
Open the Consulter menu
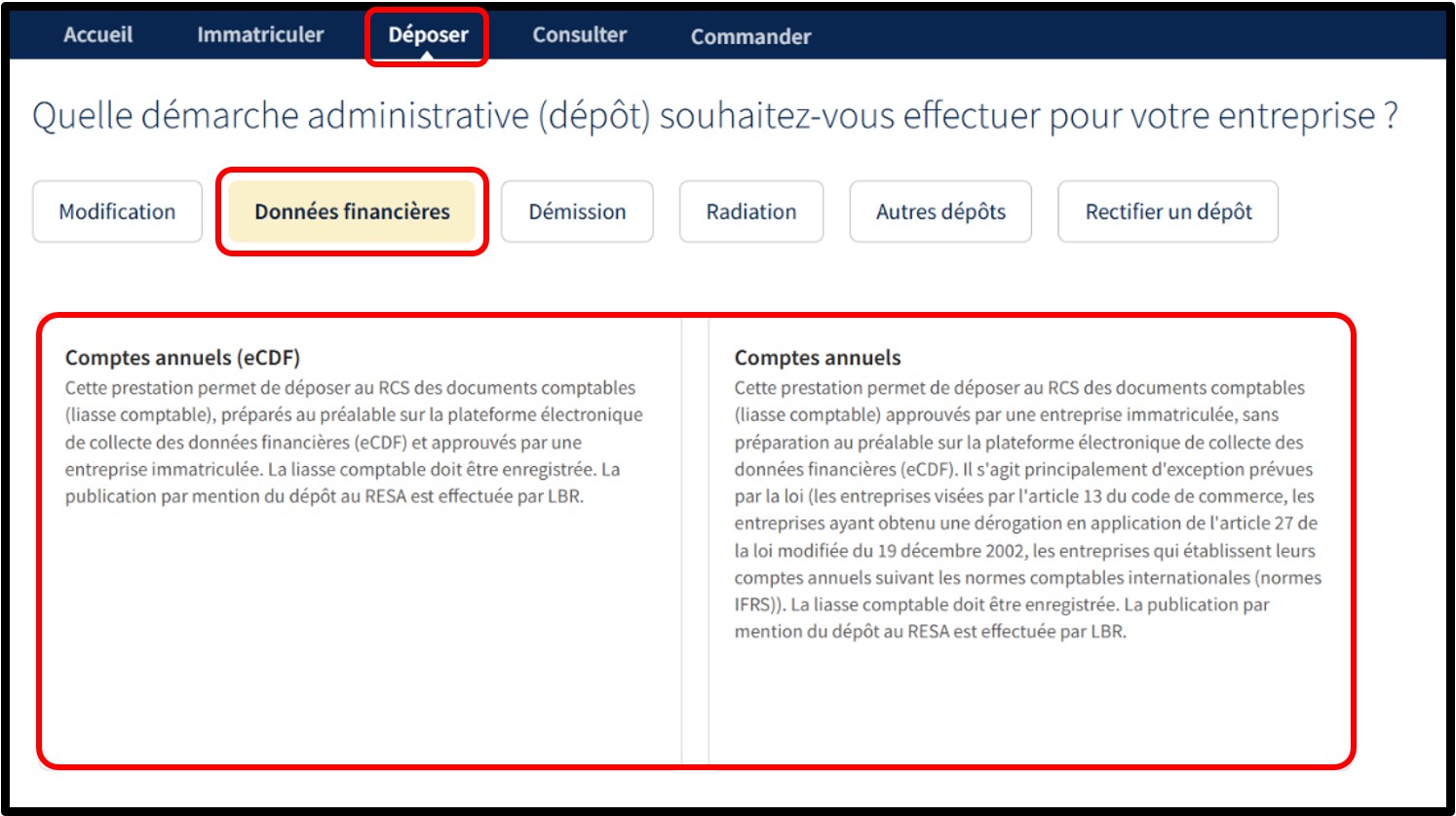pos(579,35)
